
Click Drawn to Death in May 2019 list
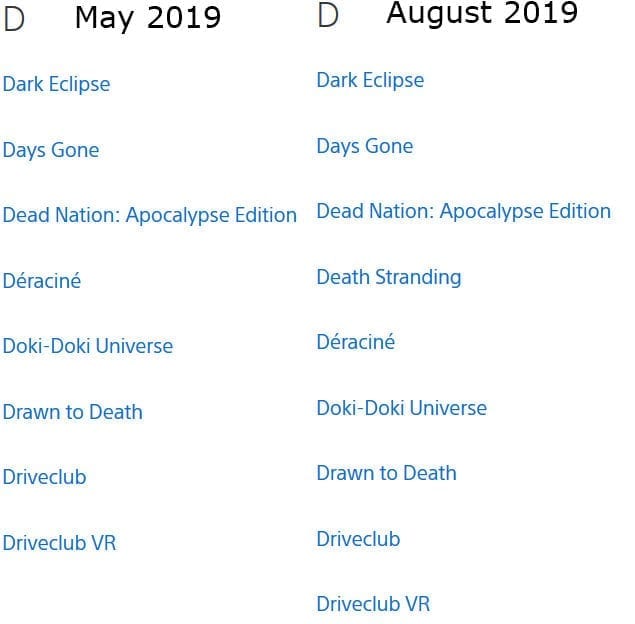pyautogui.click(x=72, y=412)
